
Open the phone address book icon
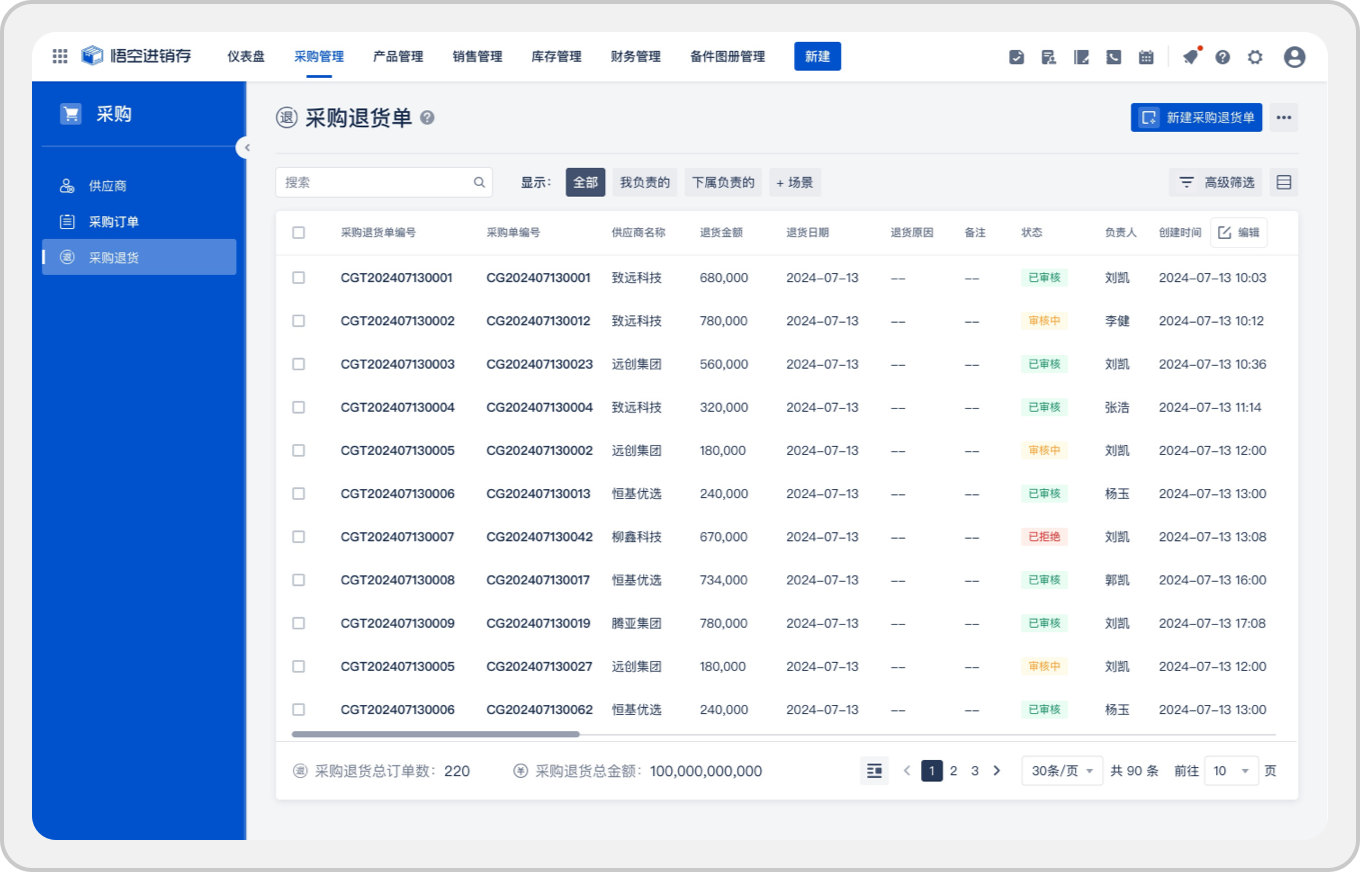(1113, 57)
